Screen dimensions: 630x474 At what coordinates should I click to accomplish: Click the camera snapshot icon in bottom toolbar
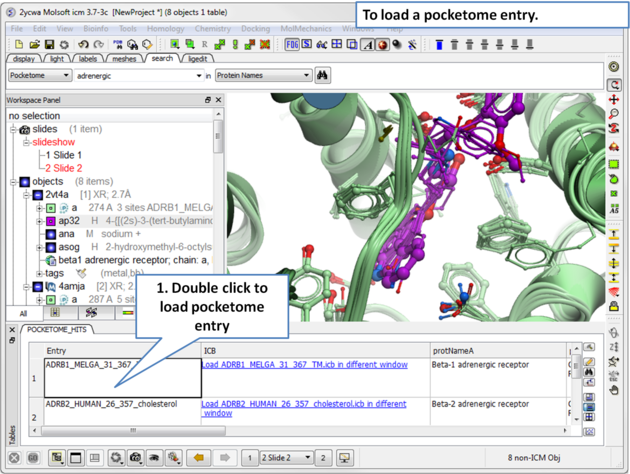coord(135,458)
